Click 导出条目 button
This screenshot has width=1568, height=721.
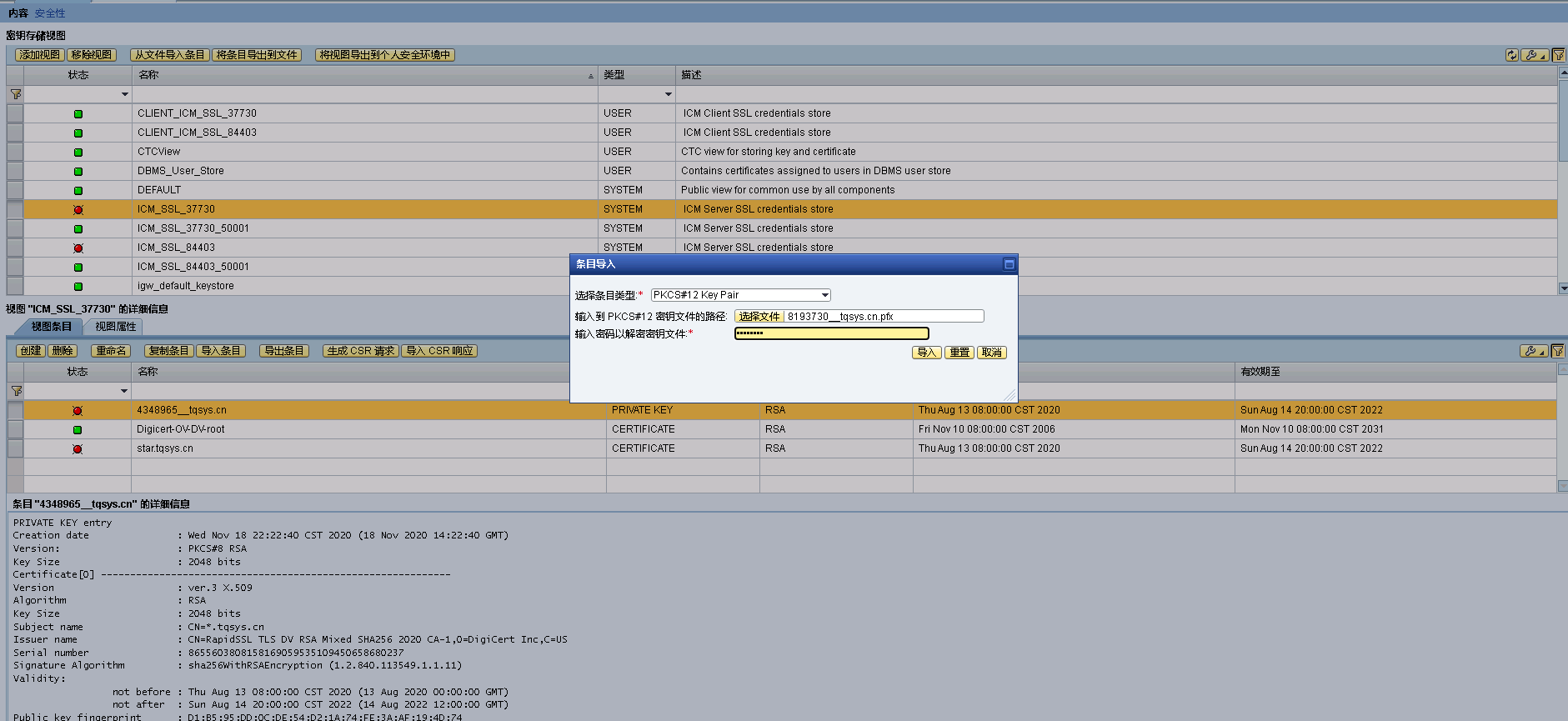pyautogui.click(x=284, y=351)
